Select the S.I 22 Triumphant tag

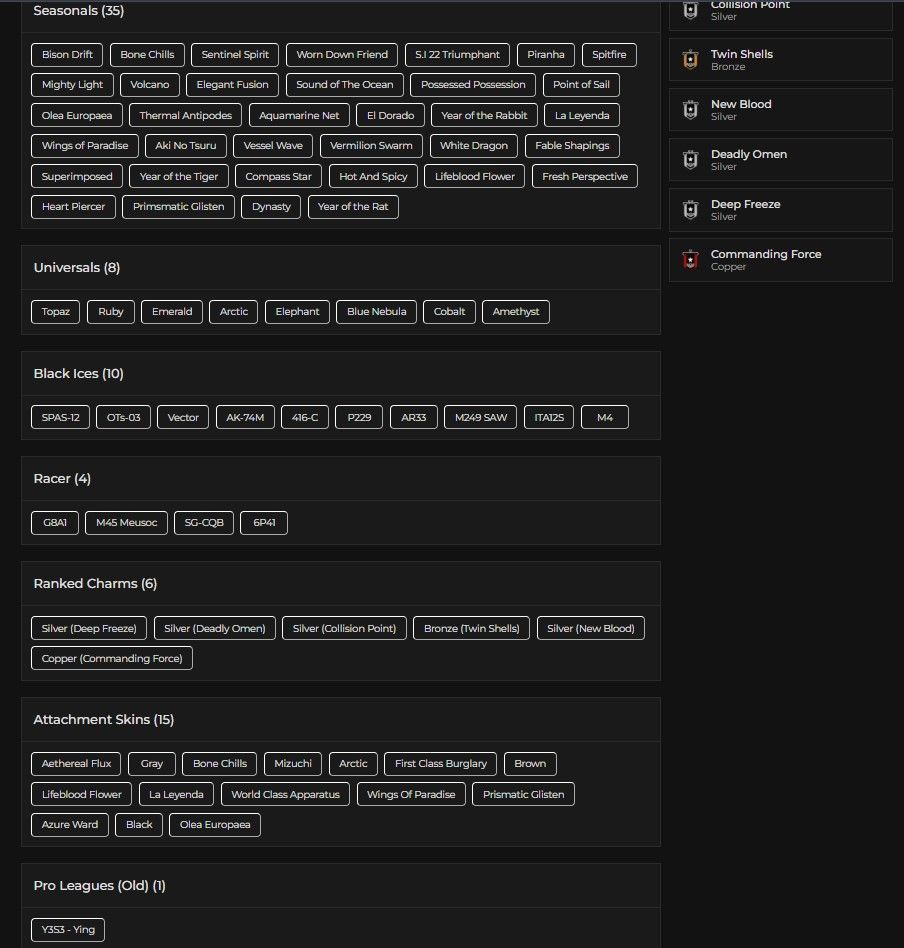click(458, 54)
